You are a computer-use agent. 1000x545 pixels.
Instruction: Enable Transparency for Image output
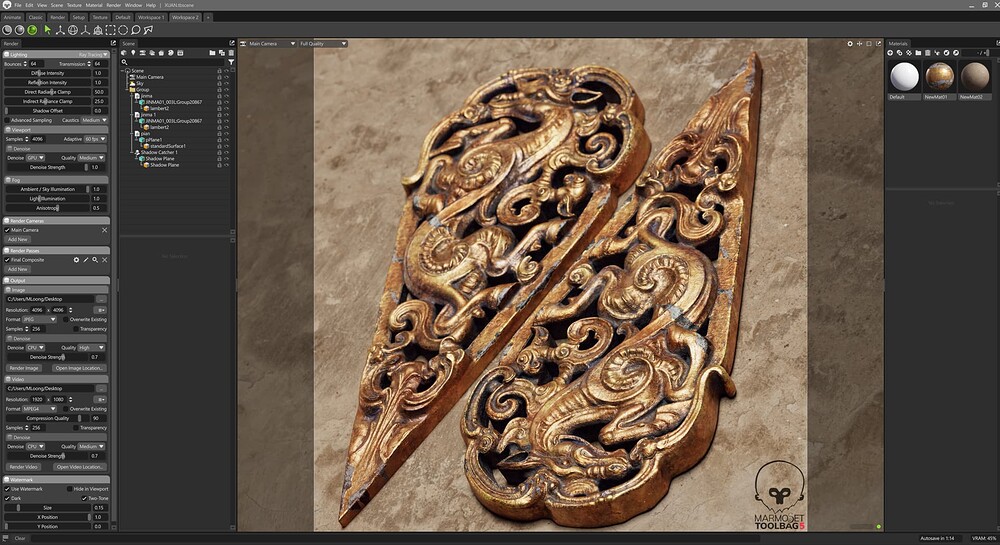pos(76,329)
